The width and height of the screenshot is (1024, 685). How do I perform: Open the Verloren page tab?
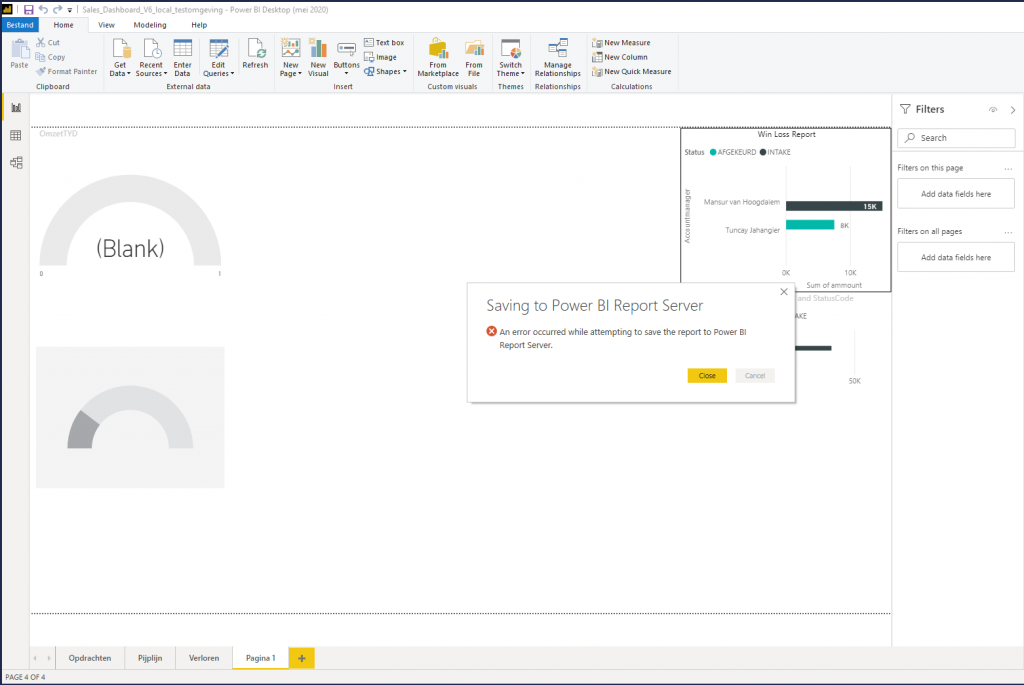204,658
